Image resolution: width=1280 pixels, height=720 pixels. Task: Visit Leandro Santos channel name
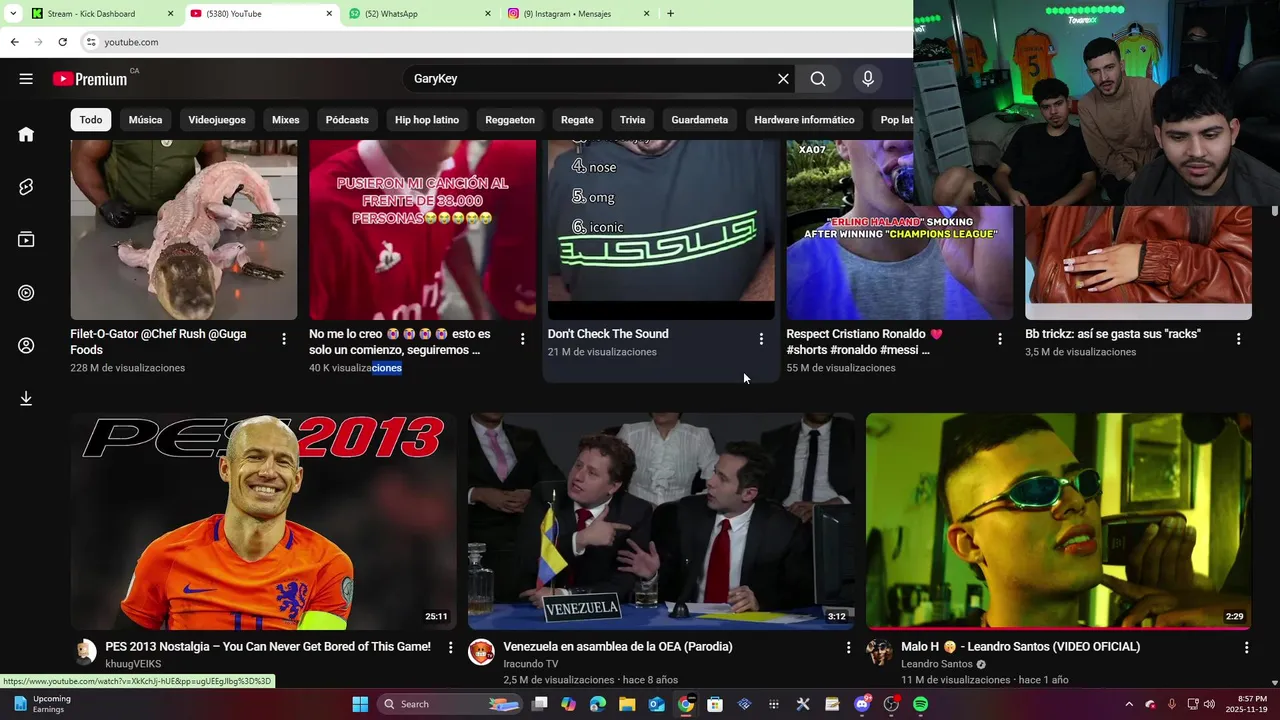937,664
